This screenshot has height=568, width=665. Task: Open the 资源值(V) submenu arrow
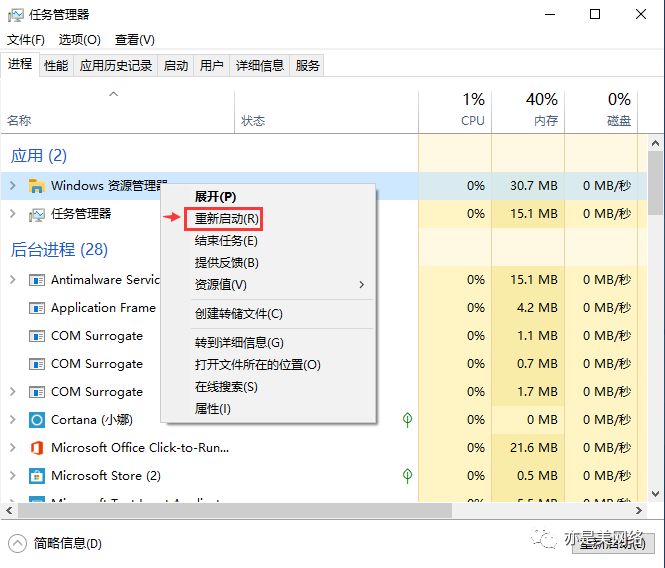click(x=361, y=285)
